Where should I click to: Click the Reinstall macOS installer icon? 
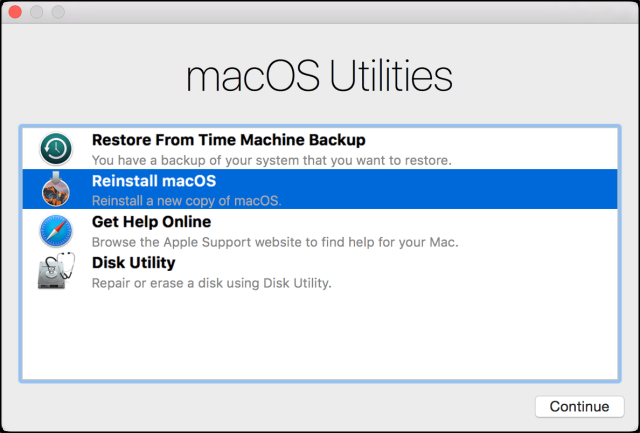[56, 189]
